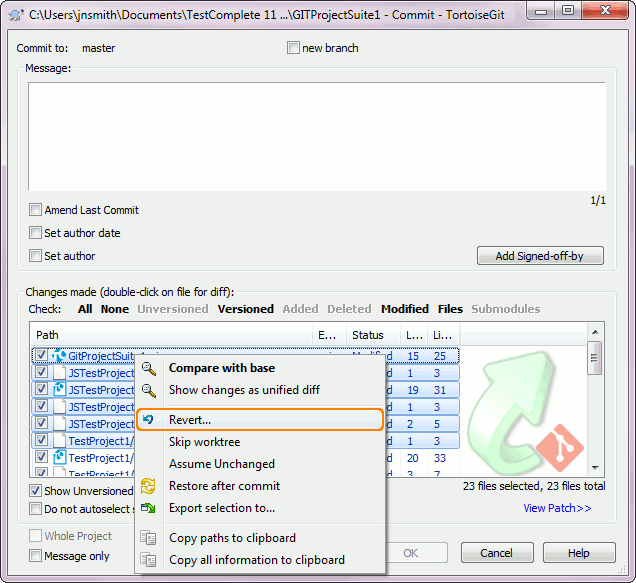Select Restore after commit

[x=260, y=486]
